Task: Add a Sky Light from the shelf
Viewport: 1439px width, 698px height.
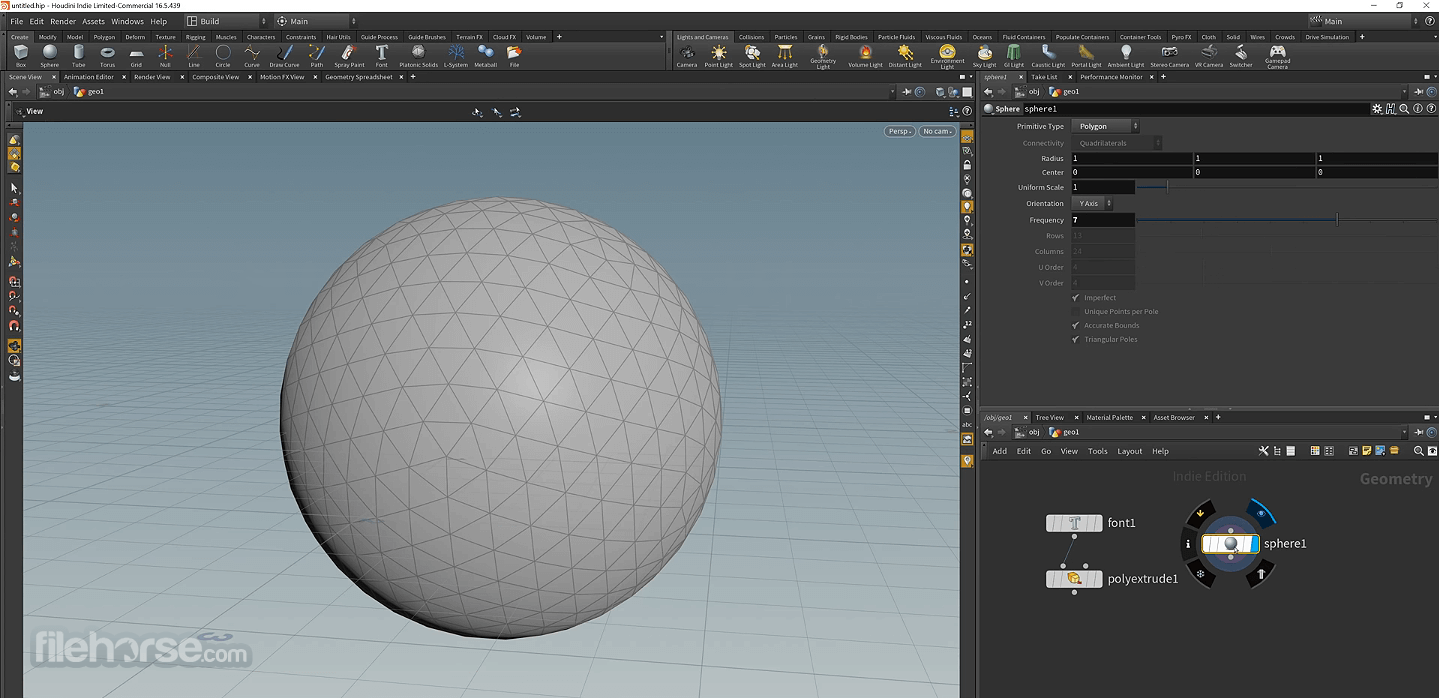Action: 985,56
